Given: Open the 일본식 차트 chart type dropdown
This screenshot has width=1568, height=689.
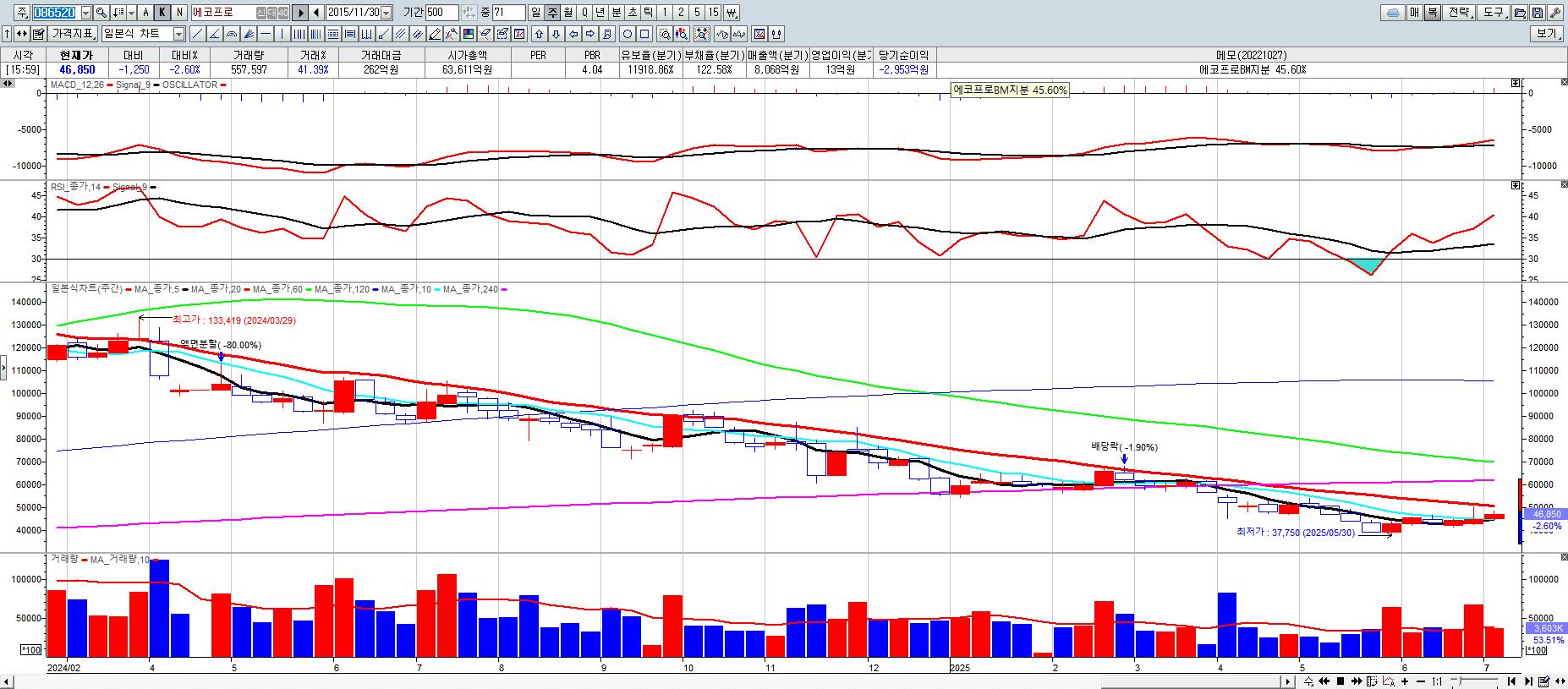Looking at the screenshot, I should coord(179,34).
